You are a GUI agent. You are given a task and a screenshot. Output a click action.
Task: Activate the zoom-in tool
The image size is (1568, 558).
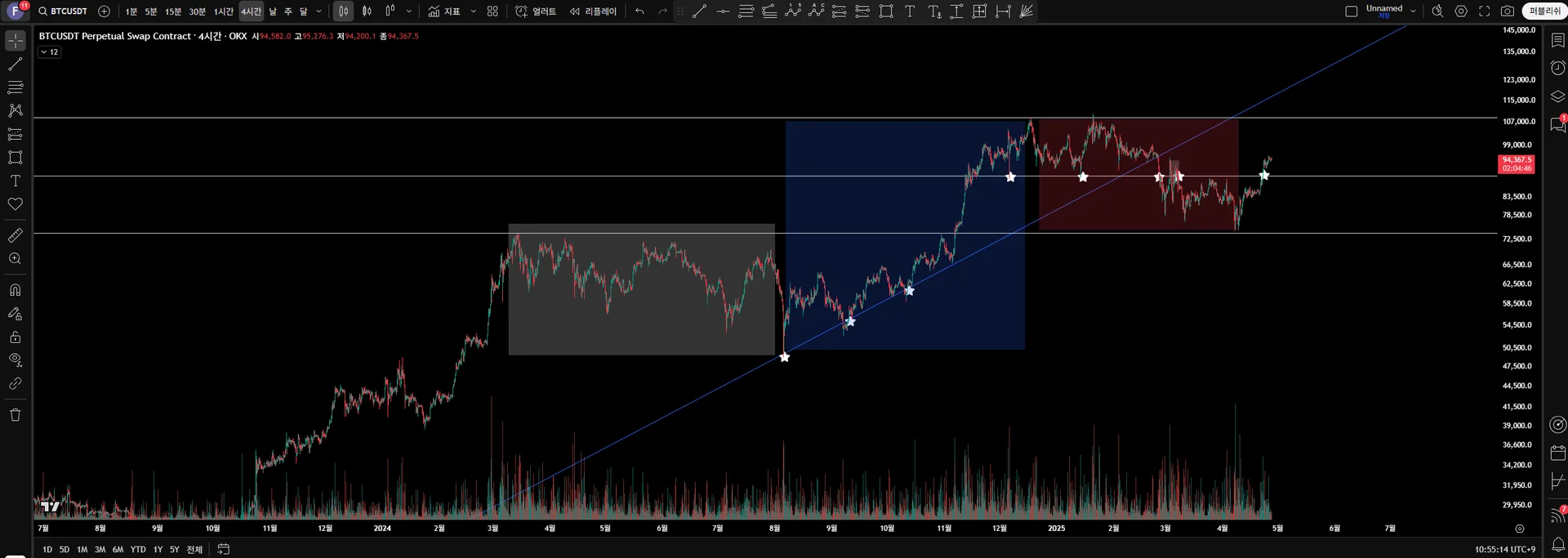pyautogui.click(x=16, y=259)
